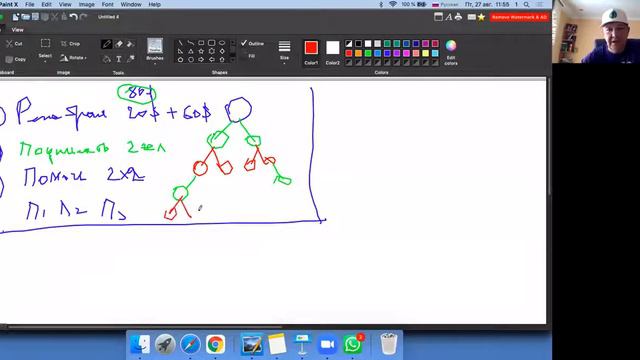
Task: Click Remove Watermark & AD button
Action: pos(519,17)
